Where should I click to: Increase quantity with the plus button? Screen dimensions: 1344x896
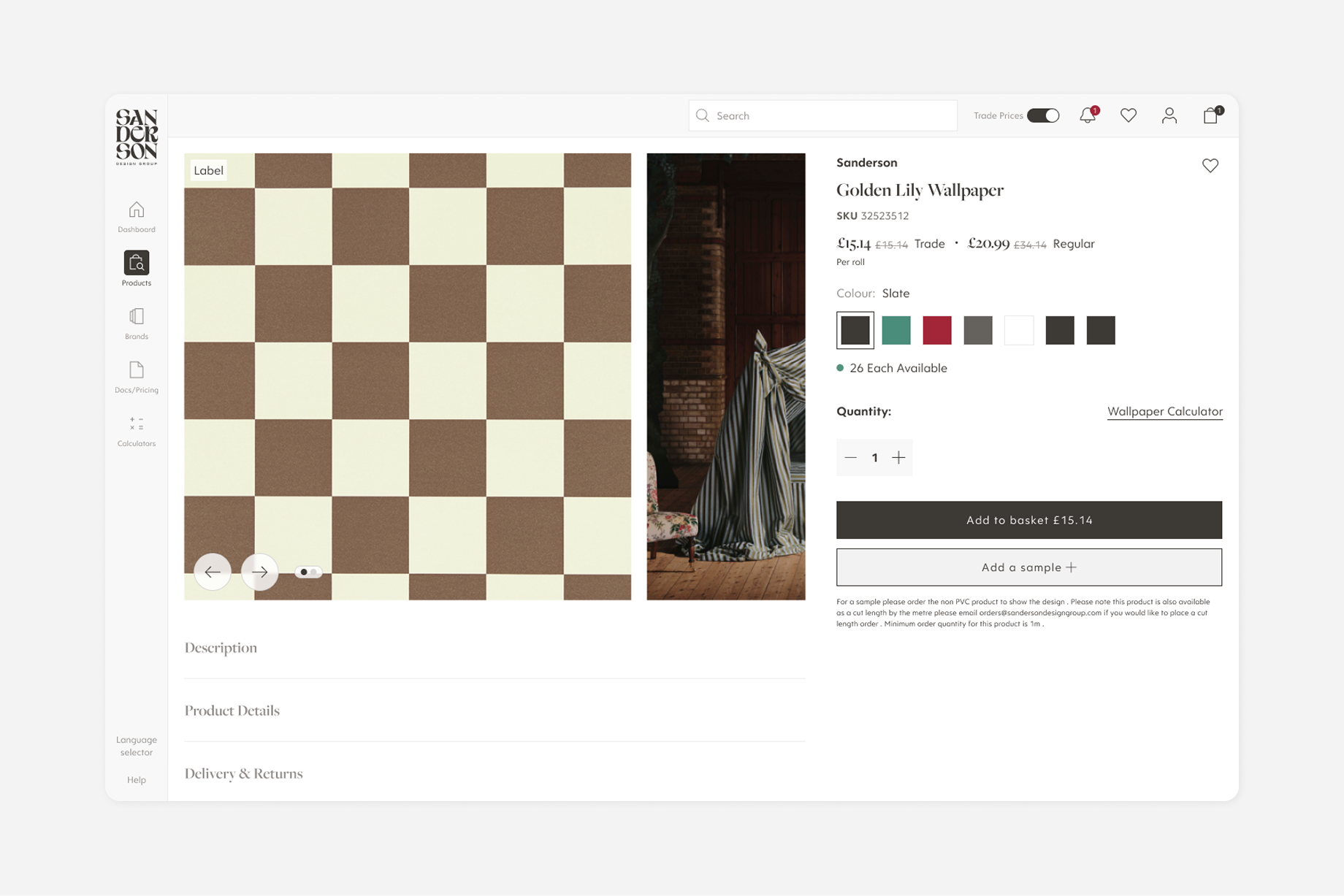pos(898,458)
